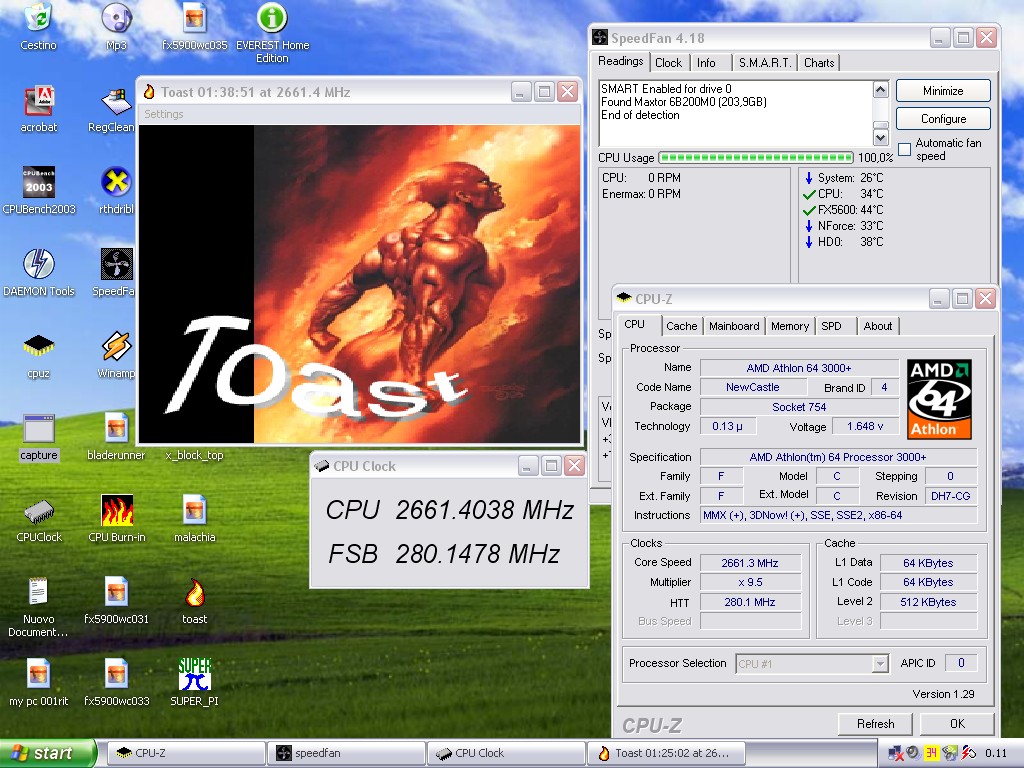Click the APIC ID field
1024x768 pixels.
click(960, 664)
